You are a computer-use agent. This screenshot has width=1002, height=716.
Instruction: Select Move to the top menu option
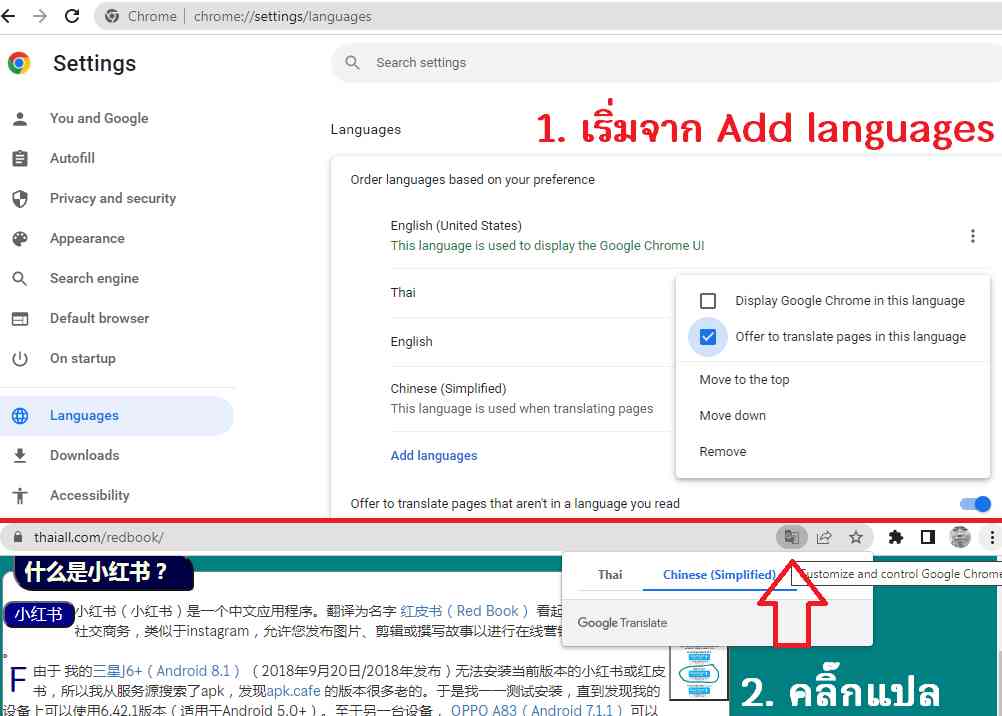tap(744, 380)
